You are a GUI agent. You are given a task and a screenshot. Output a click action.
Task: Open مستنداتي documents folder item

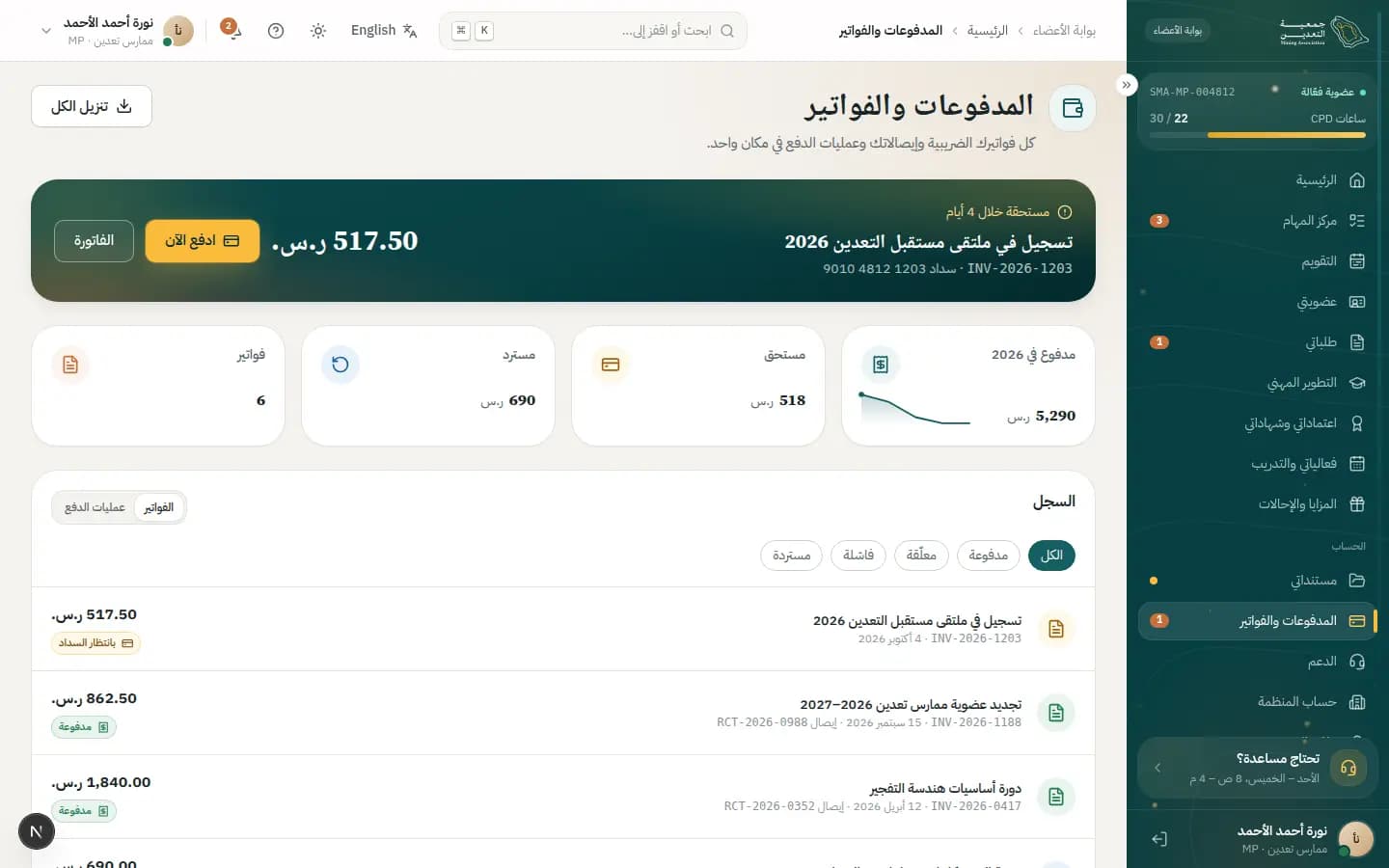point(1257,581)
